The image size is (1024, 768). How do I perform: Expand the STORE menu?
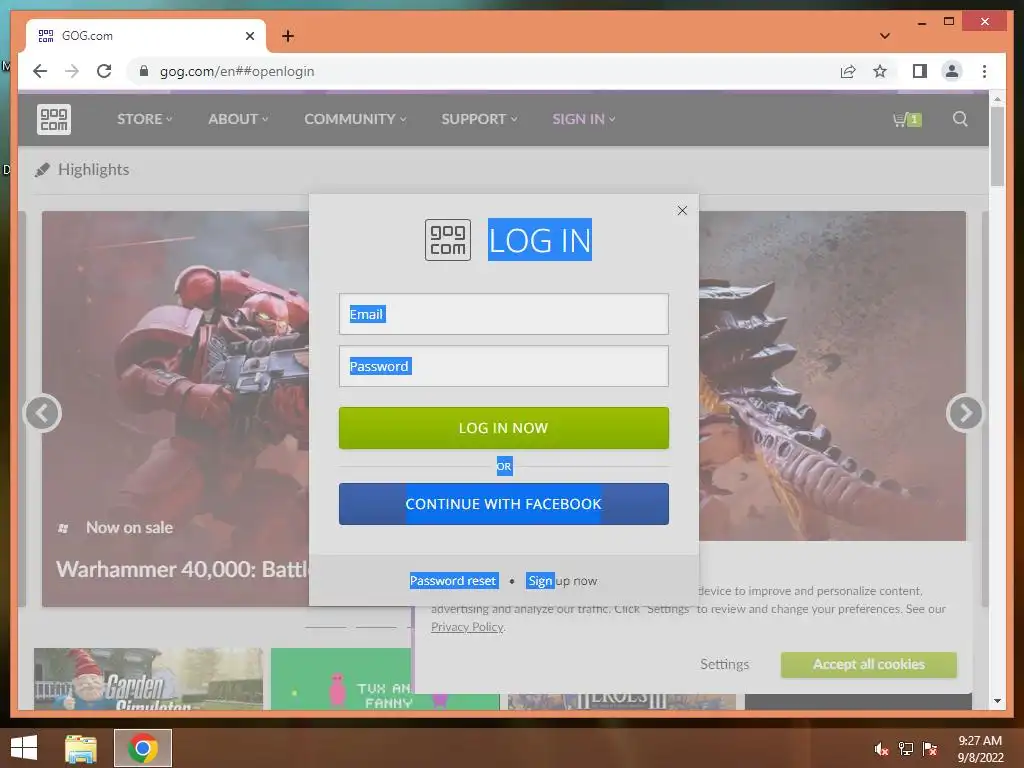coord(144,119)
